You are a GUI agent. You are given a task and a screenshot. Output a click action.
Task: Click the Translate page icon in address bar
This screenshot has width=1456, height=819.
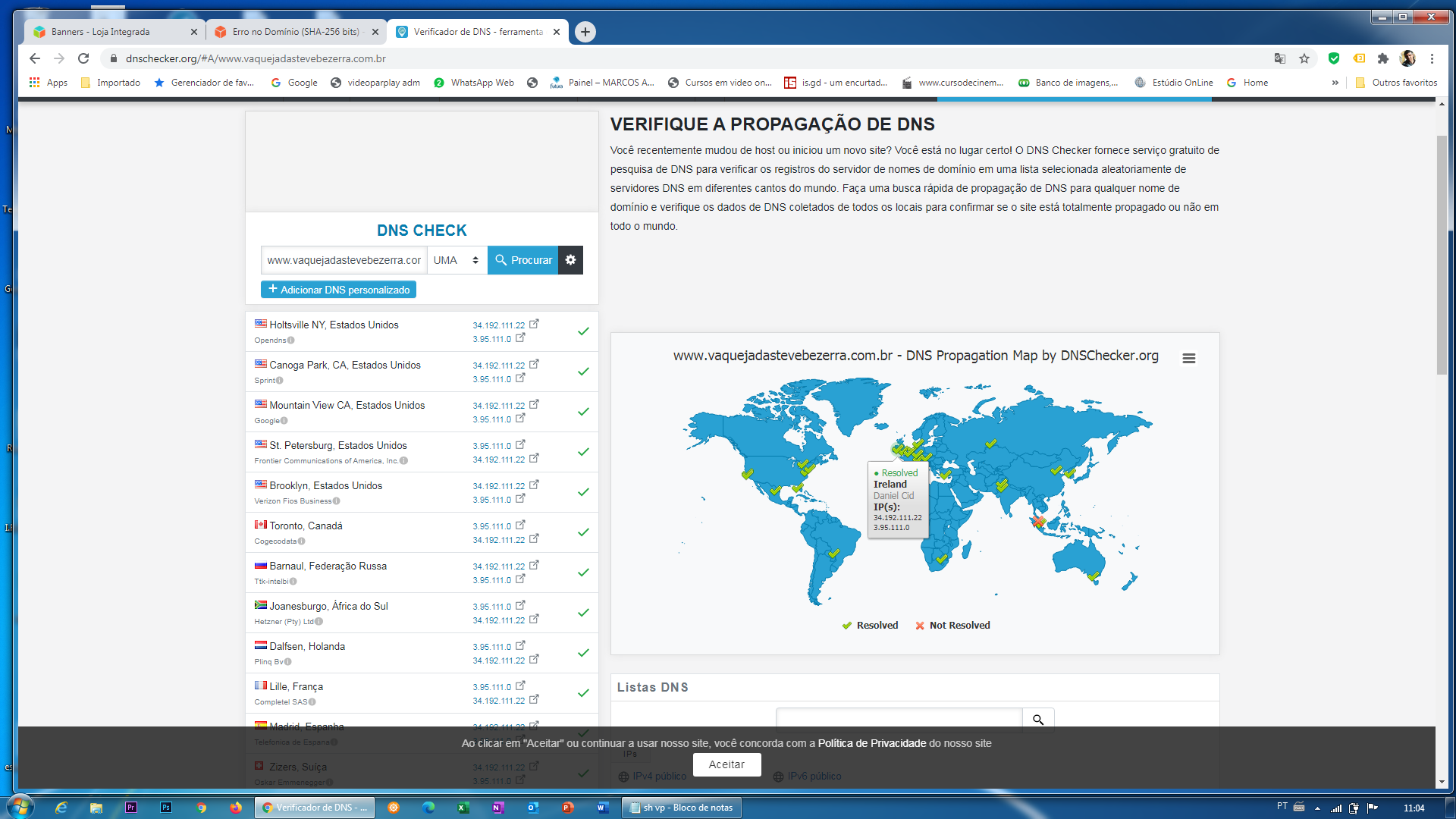click(1280, 58)
